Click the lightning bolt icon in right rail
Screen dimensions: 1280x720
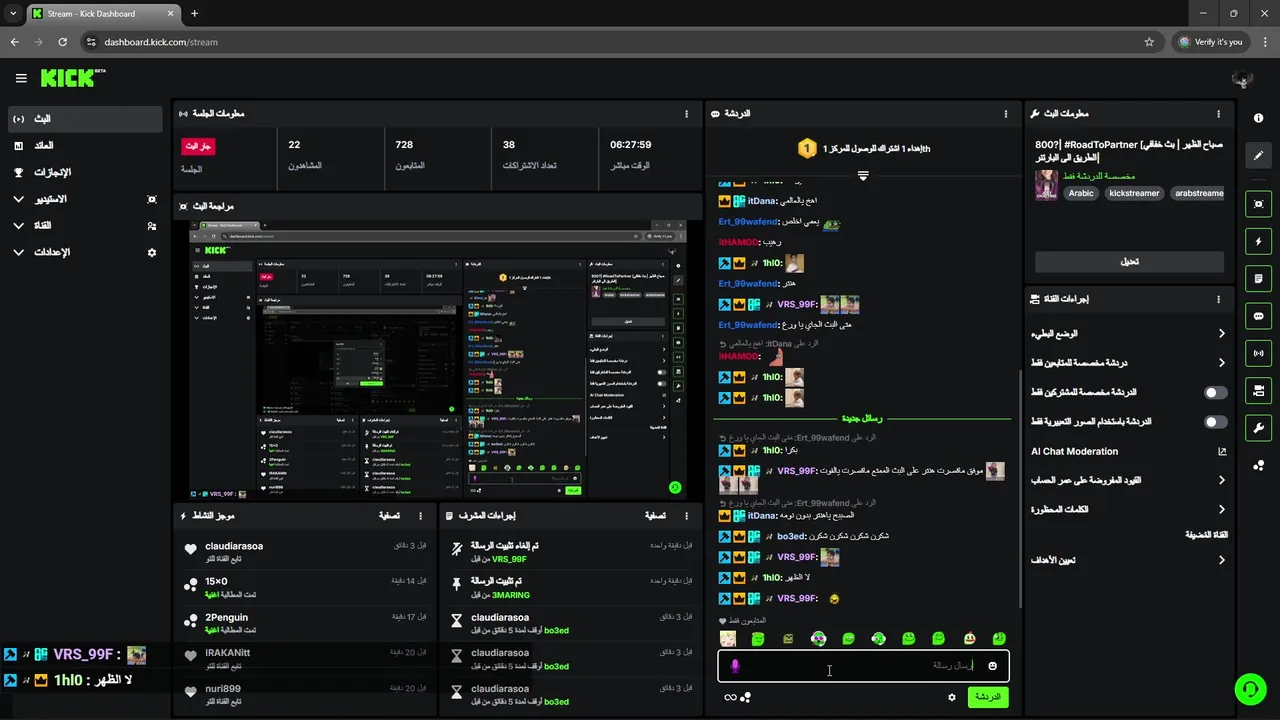pyautogui.click(x=1258, y=241)
